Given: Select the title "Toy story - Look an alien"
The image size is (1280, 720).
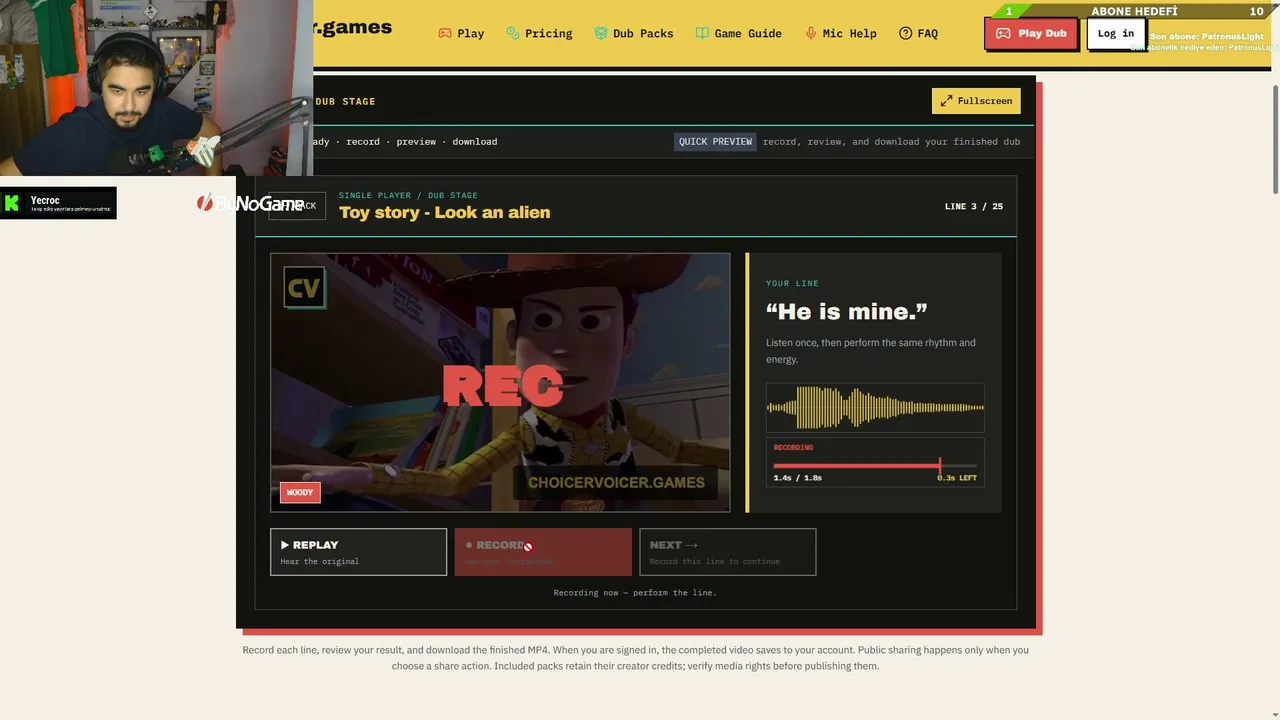Looking at the screenshot, I should tap(444, 212).
